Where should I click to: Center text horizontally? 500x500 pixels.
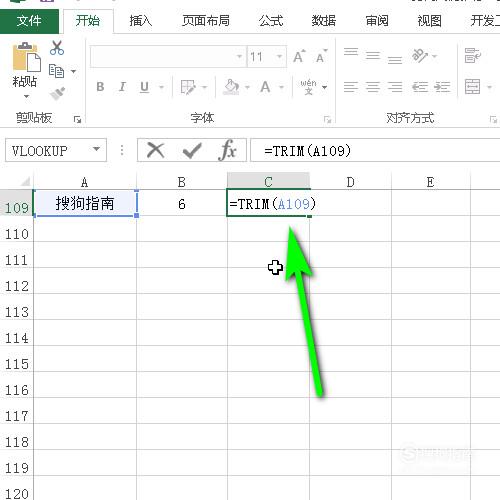[373, 87]
